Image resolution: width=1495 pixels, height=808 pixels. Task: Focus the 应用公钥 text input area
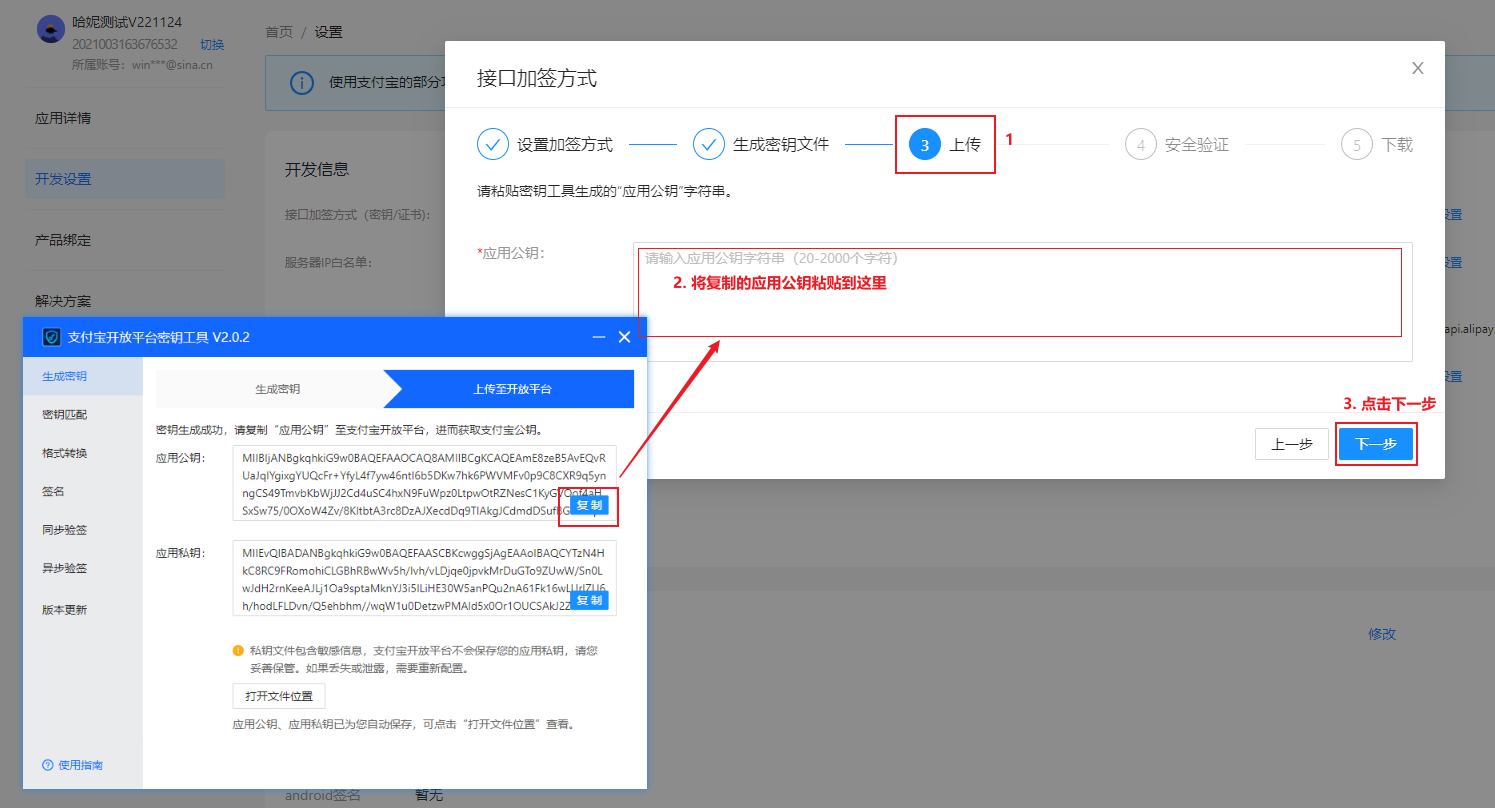[x=1022, y=301]
